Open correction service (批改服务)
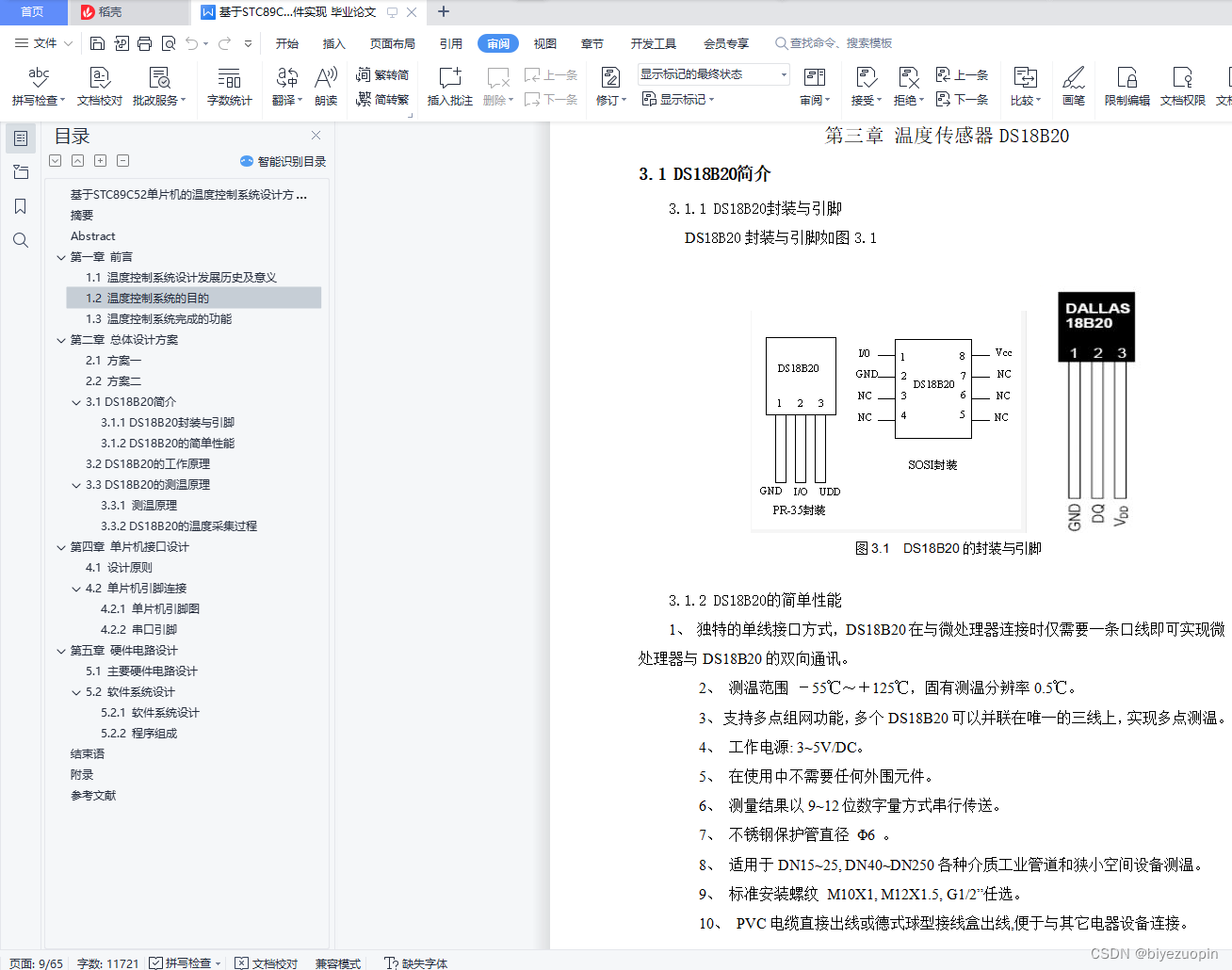This screenshot has width=1232, height=970. 159,86
